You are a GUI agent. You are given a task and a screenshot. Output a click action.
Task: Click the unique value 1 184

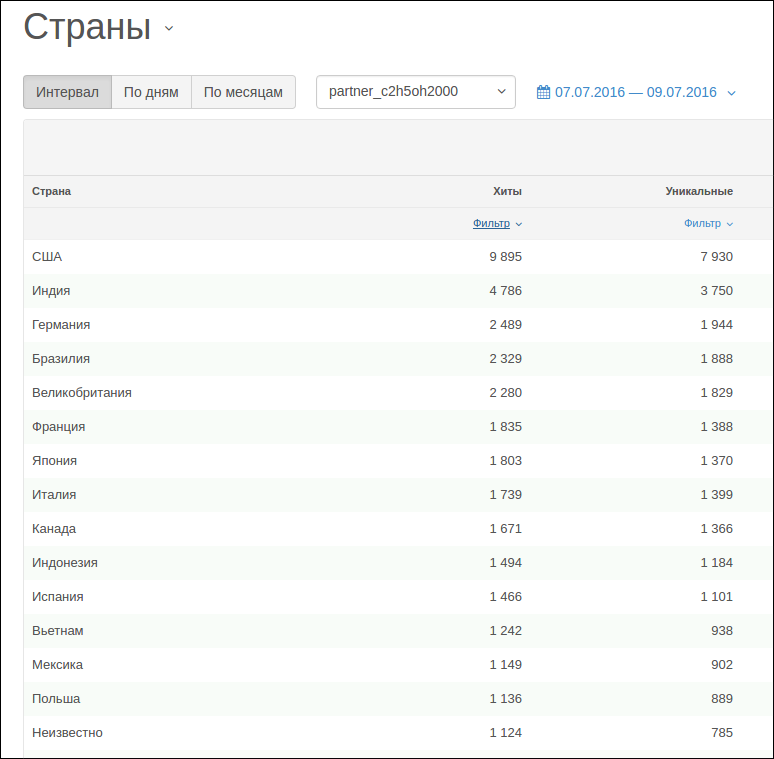[716, 563]
